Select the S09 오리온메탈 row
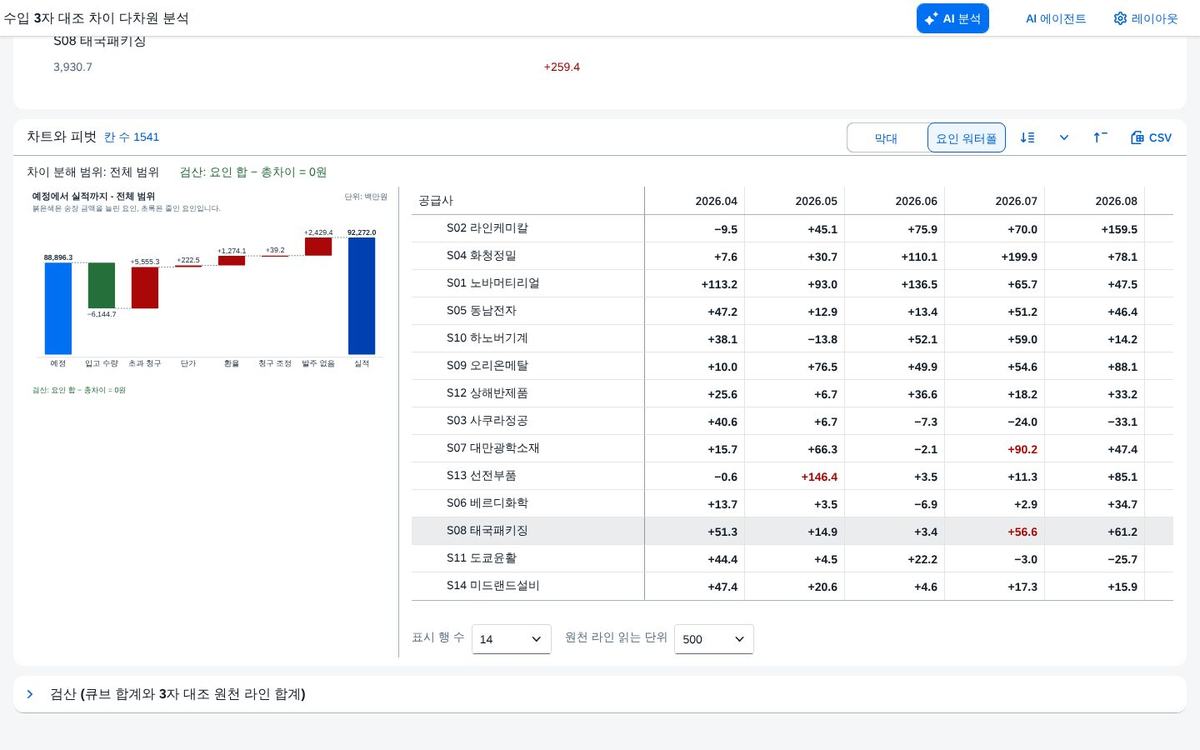The width and height of the screenshot is (1200, 750). (792, 366)
